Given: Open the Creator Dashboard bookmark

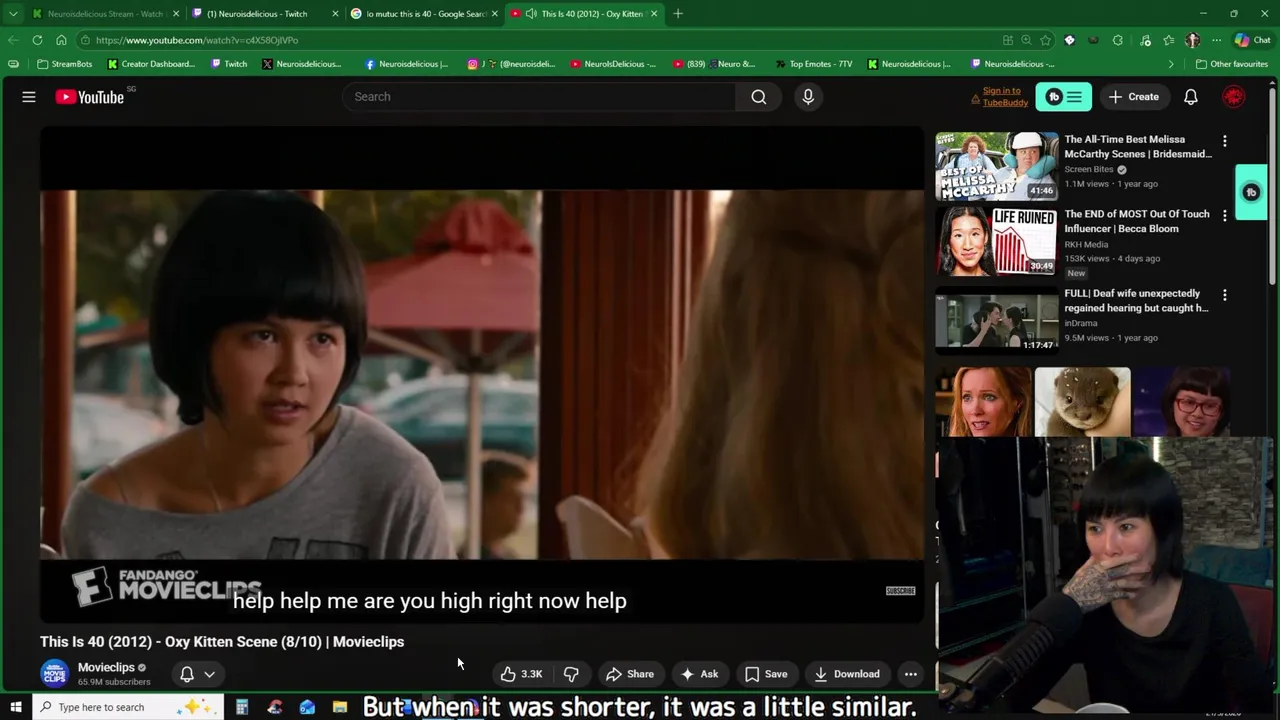Looking at the screenshot, I should click(151, 64).
